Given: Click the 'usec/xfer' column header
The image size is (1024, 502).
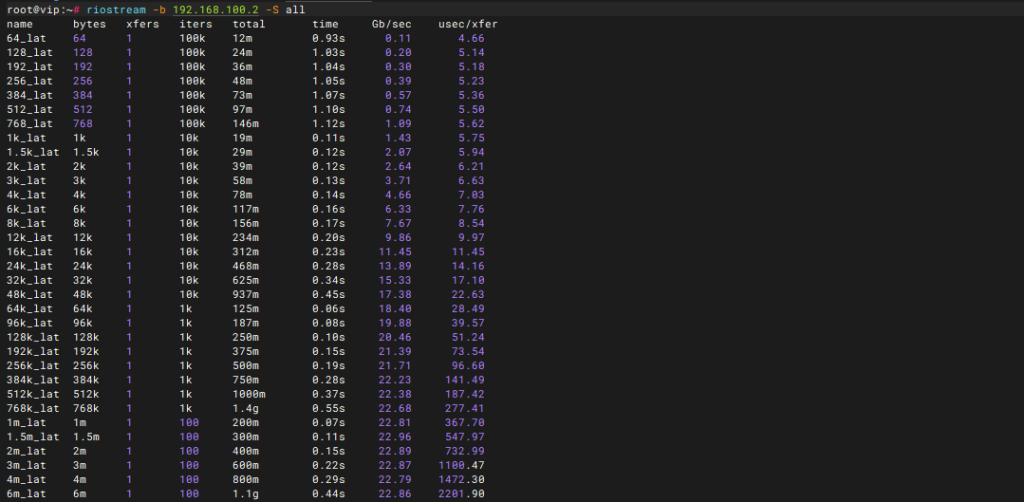Looking at the screenshot, I should click(468, 23).
